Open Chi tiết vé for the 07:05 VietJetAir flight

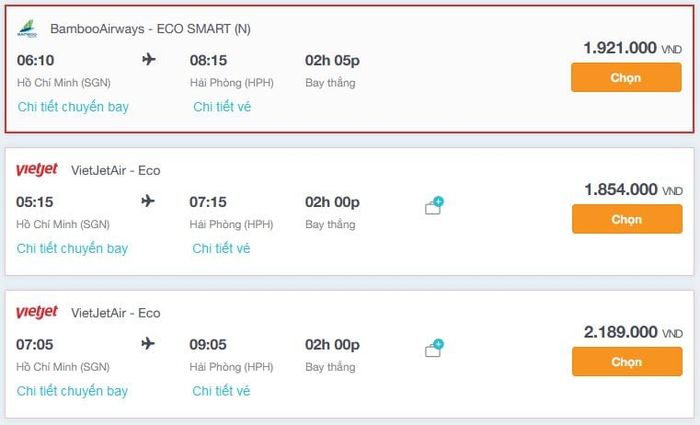click(x=221, y=391)
